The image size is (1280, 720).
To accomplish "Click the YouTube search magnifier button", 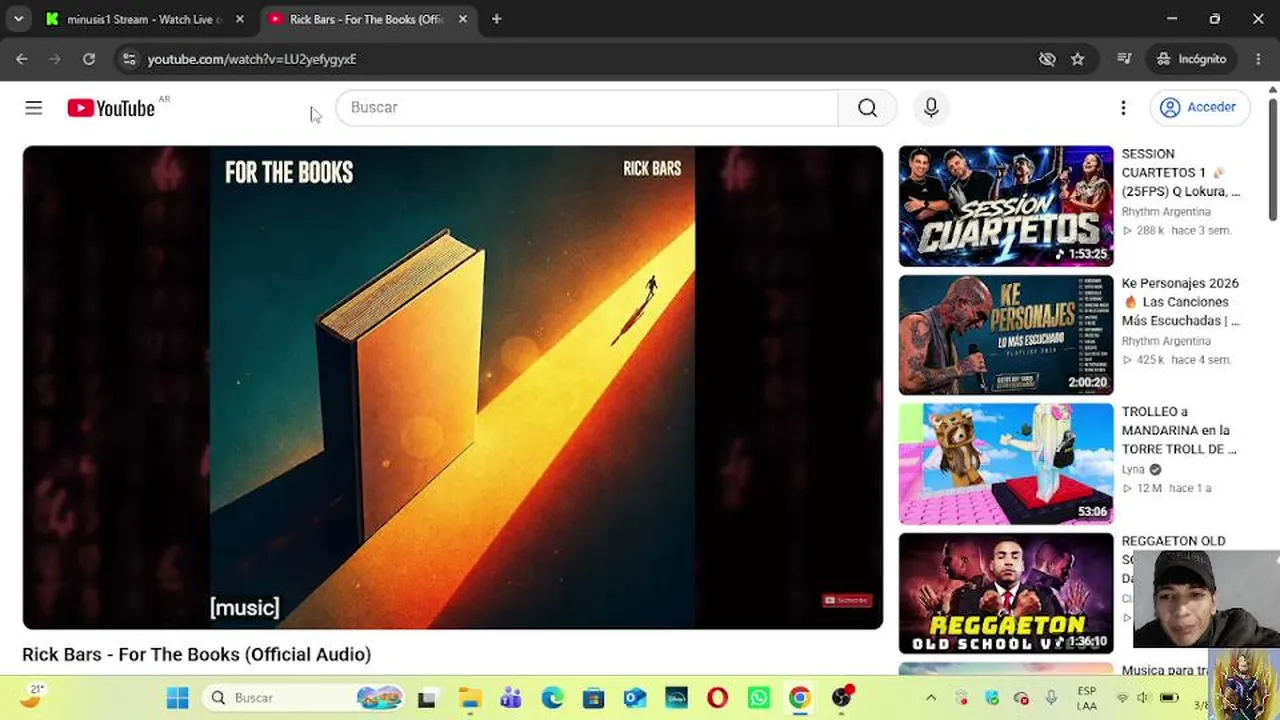I will pos(867,108).
